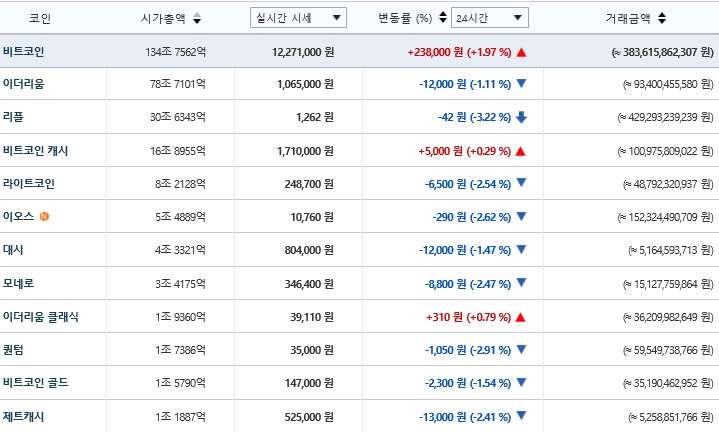
Task: Open the 이더리움 coin link
Action: [23, 84]
